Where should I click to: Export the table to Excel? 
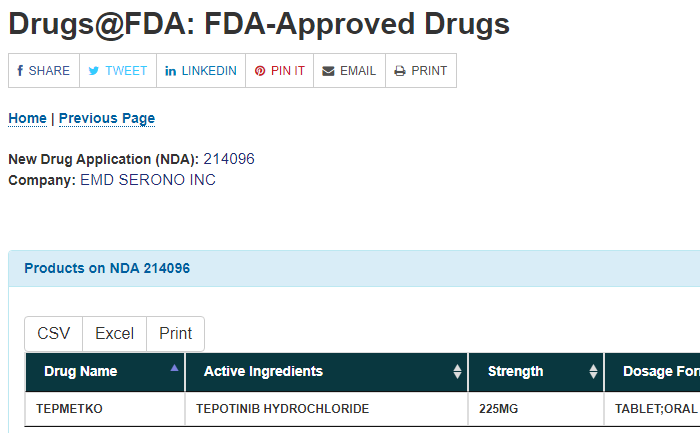coord(114,333)
